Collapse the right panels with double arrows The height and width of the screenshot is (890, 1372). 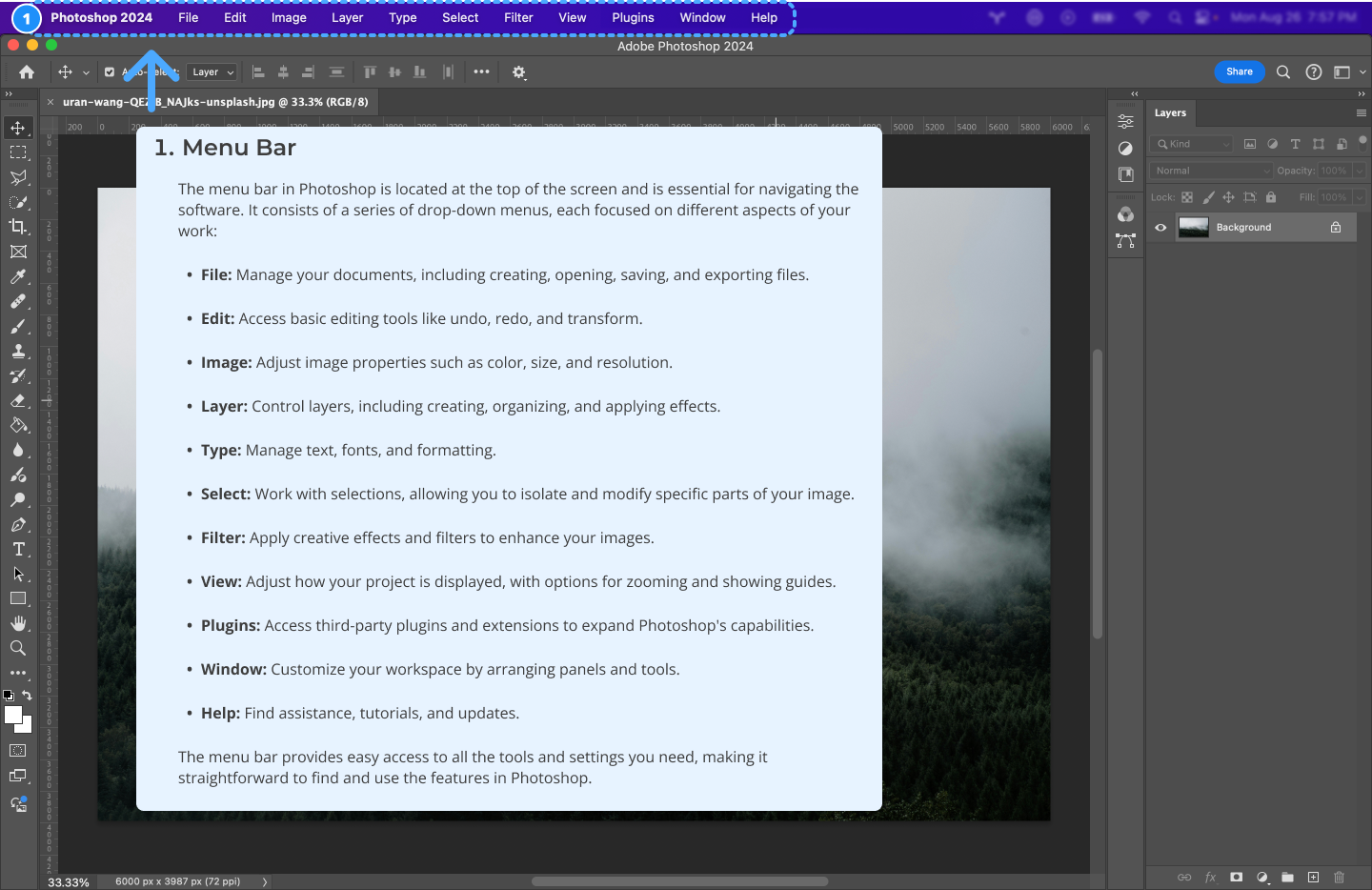point(1361,93)
